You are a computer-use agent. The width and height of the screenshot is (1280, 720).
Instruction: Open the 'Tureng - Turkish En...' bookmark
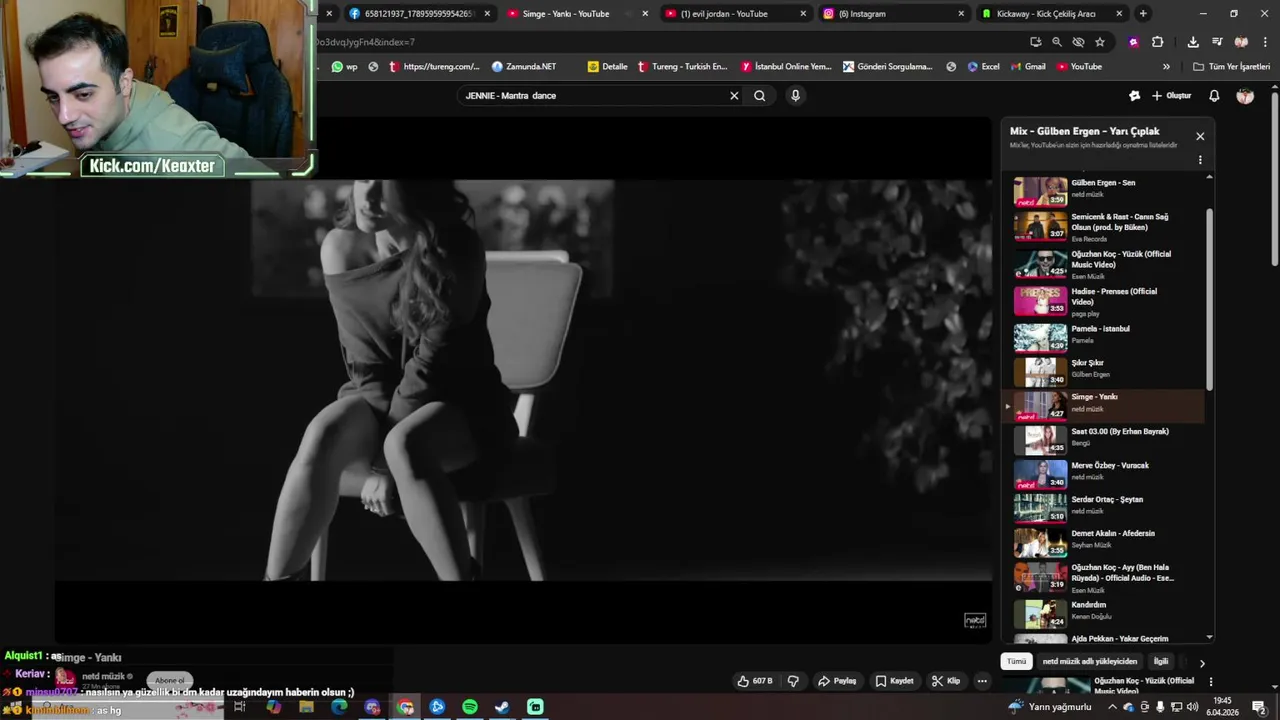(x=682, y=67)
